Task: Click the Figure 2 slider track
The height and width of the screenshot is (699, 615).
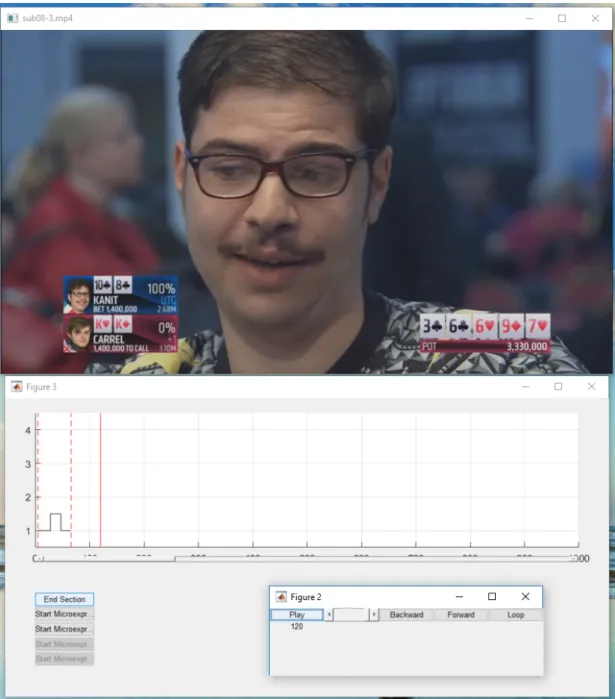Action: point(351,615)
